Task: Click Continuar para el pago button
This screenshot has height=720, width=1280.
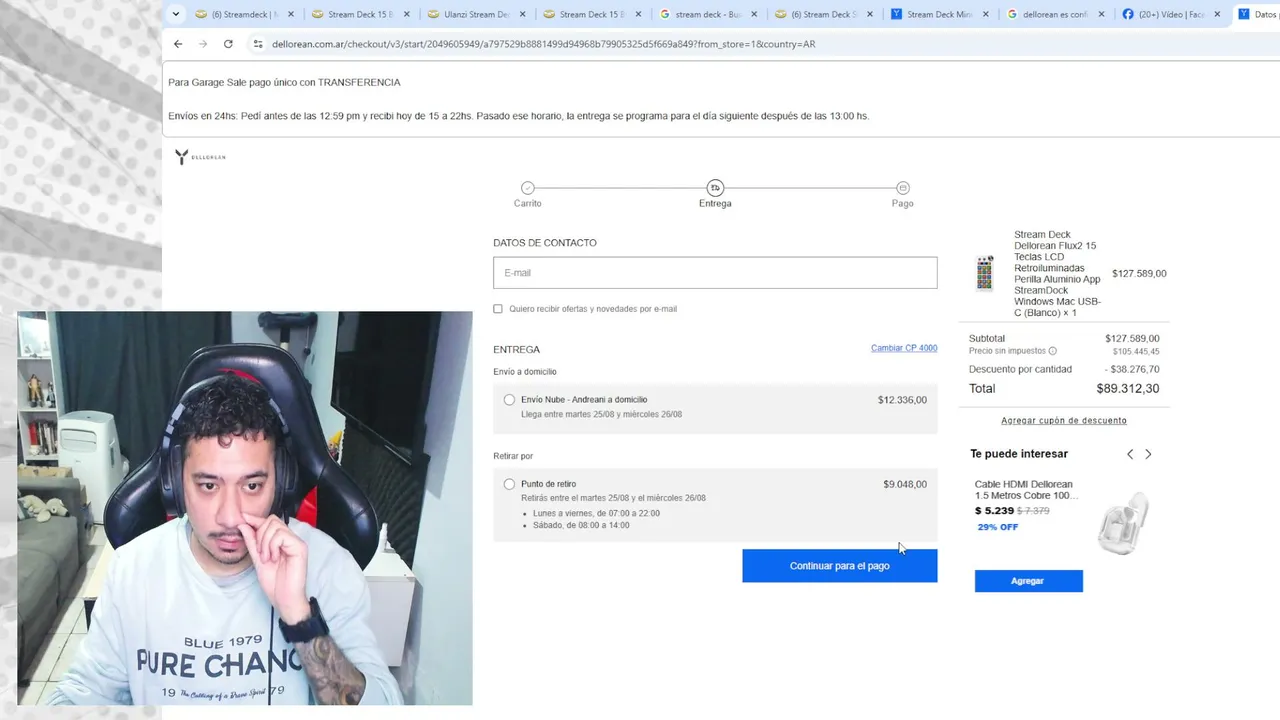Action: [x=840, y=566]
